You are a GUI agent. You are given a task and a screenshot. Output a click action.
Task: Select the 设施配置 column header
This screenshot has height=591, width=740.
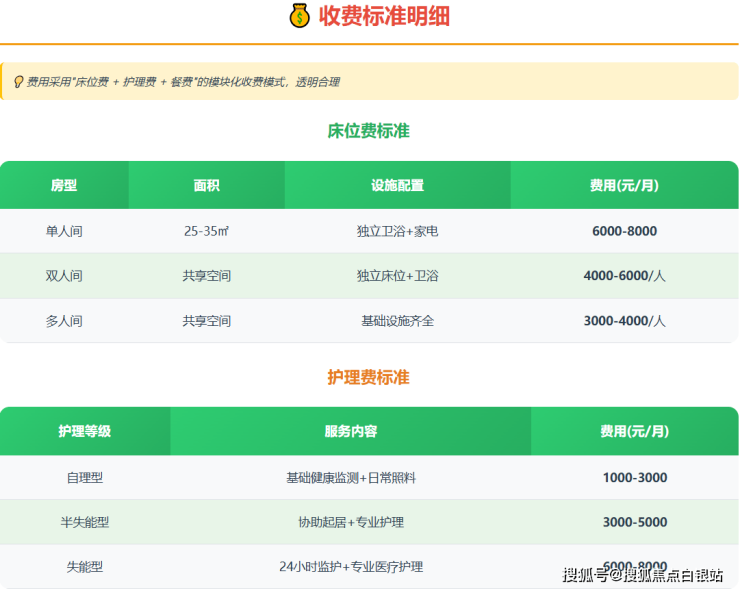[397, 185]
